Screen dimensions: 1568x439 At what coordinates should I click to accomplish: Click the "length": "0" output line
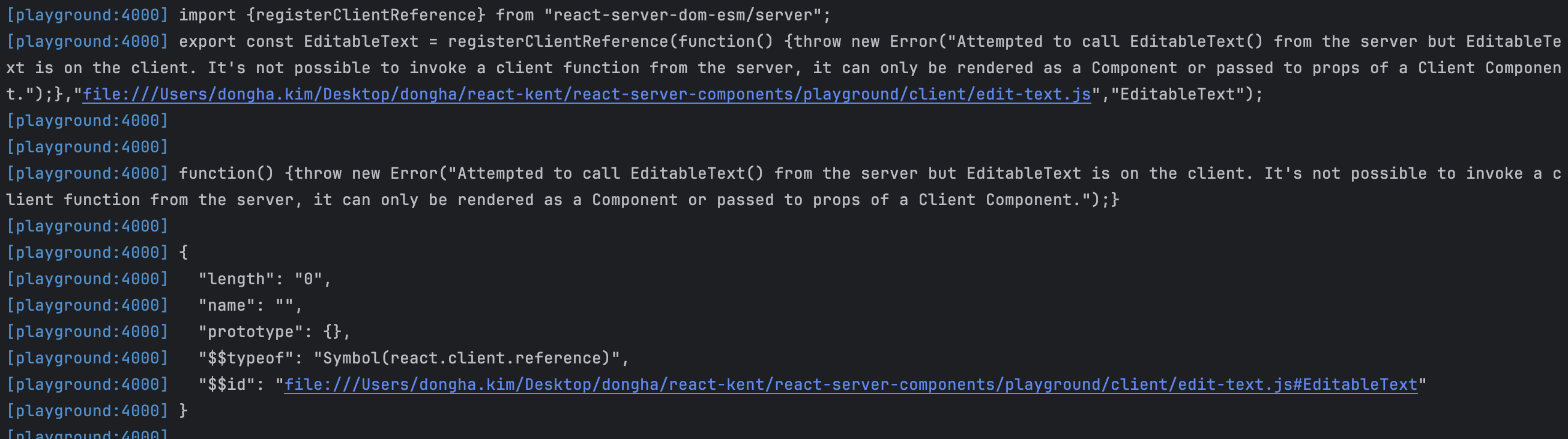(x=169, y=278)
